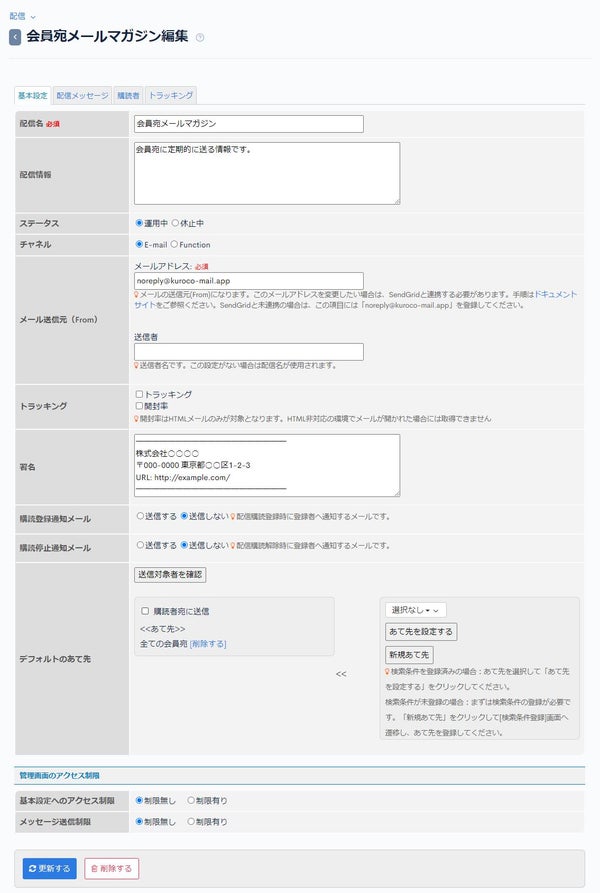Select 制限無し for 基本設定へのアクセス制限

tap(139, 801)
